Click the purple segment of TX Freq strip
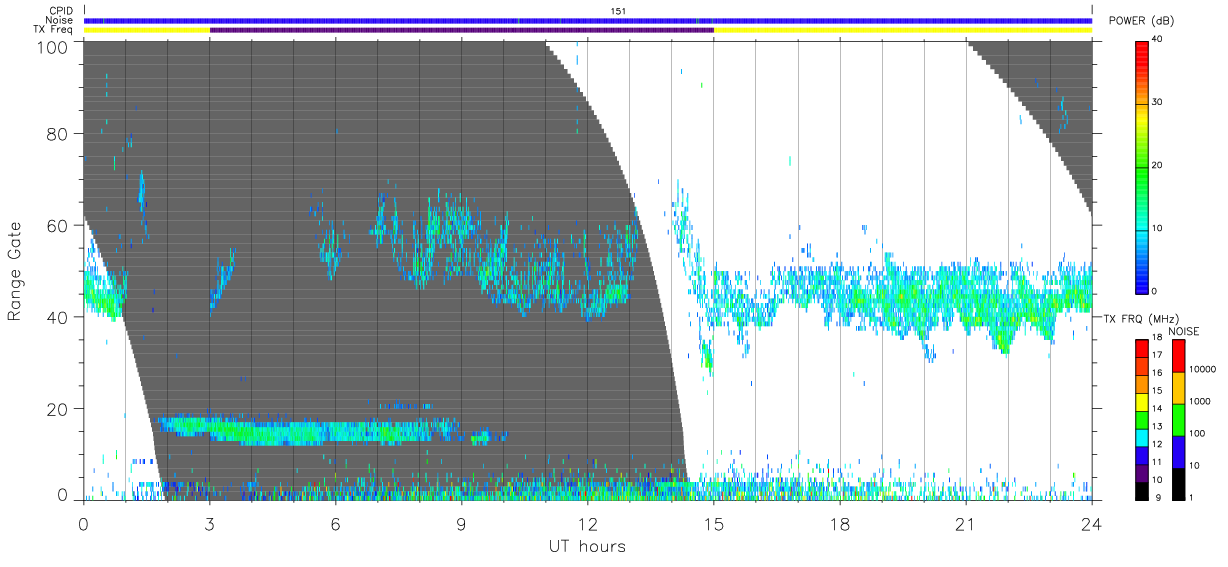Image resolution: width=1228 pixels, height=567 pixels. [462, 30]
